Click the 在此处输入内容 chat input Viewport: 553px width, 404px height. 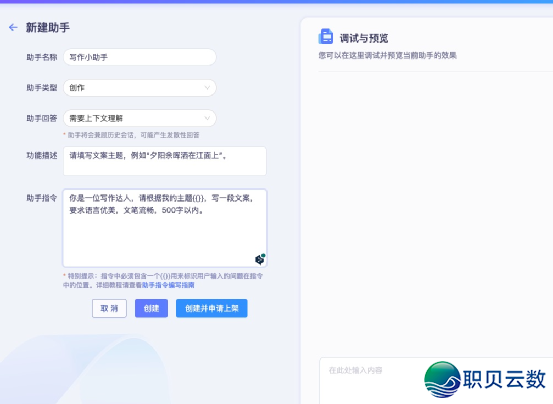[x=436, y=381]
